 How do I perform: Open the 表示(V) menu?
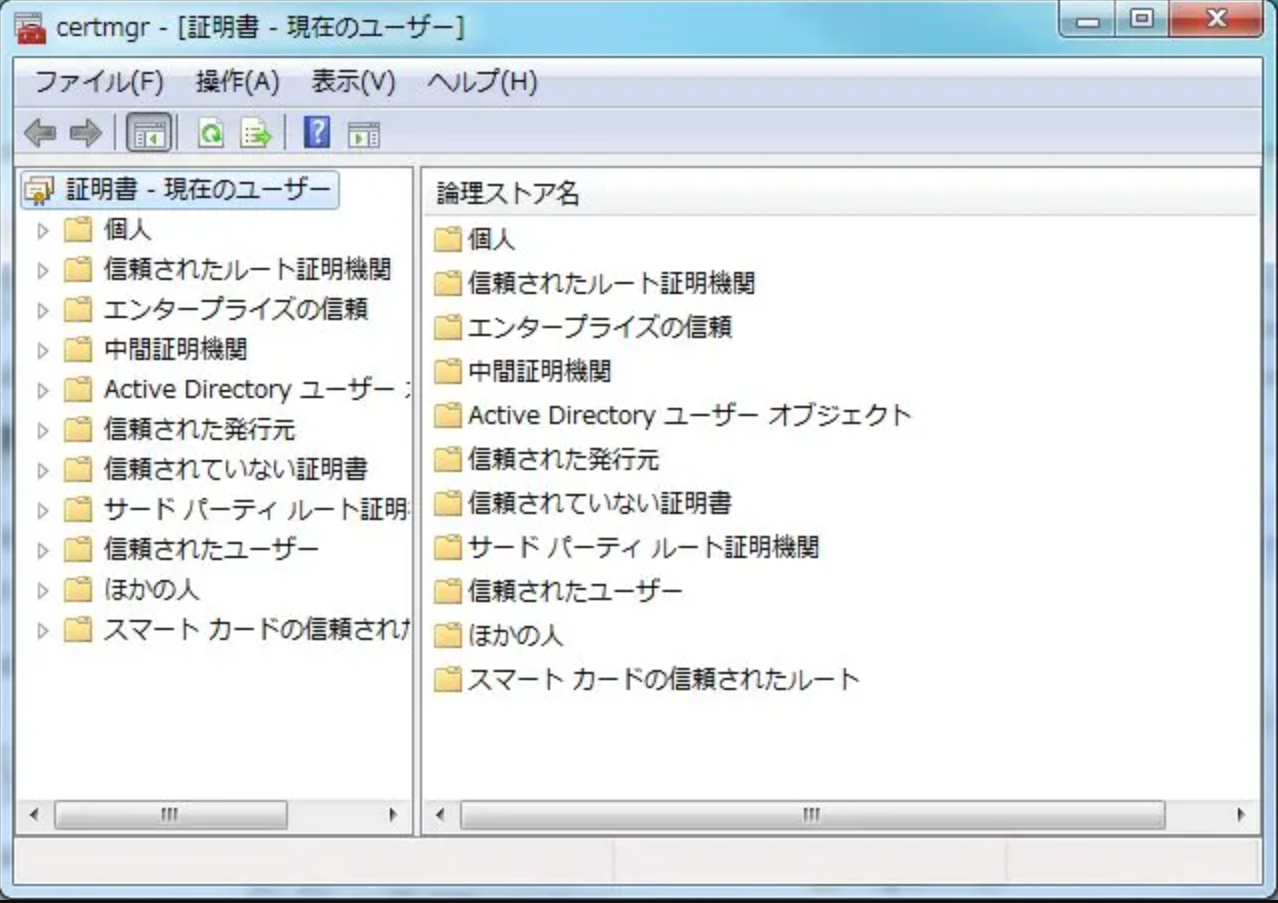[x=352, y=83]
